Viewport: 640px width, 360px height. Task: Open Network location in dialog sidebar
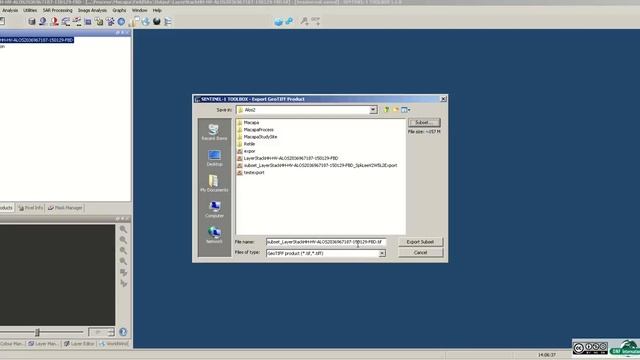pyautogui.click(x=214, y=235)
